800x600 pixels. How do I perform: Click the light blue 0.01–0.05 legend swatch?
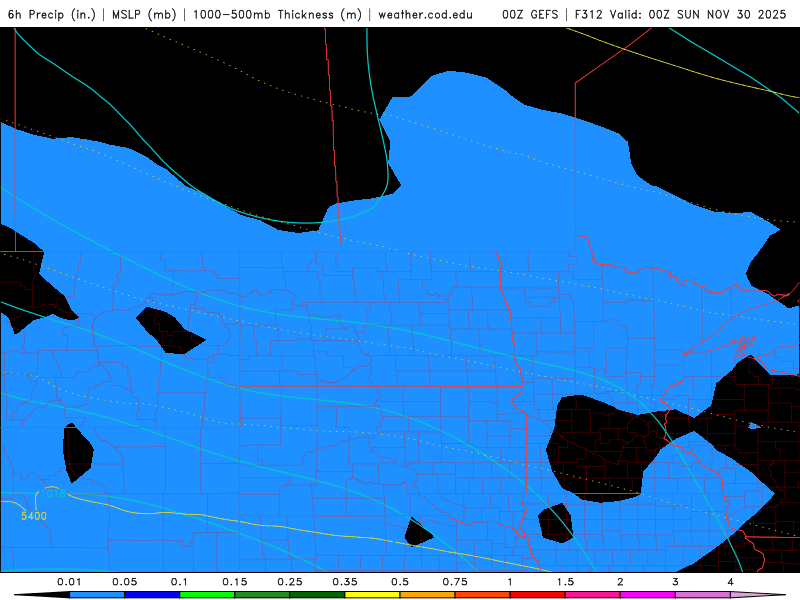click(97, 595)
